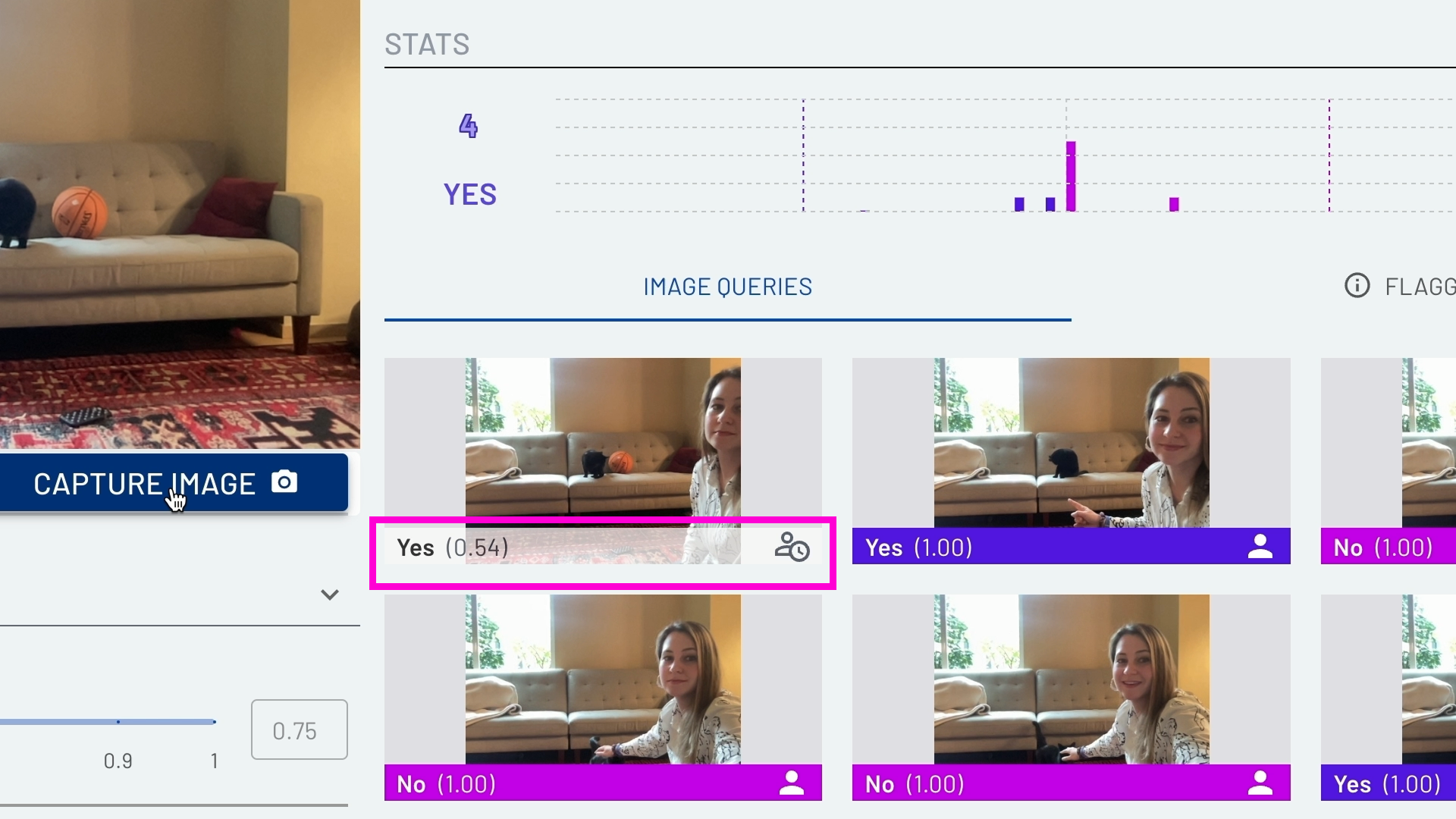Click the 4 YES stats count
This screenshot has width=1456, height=819.
[x=469, y=160]
